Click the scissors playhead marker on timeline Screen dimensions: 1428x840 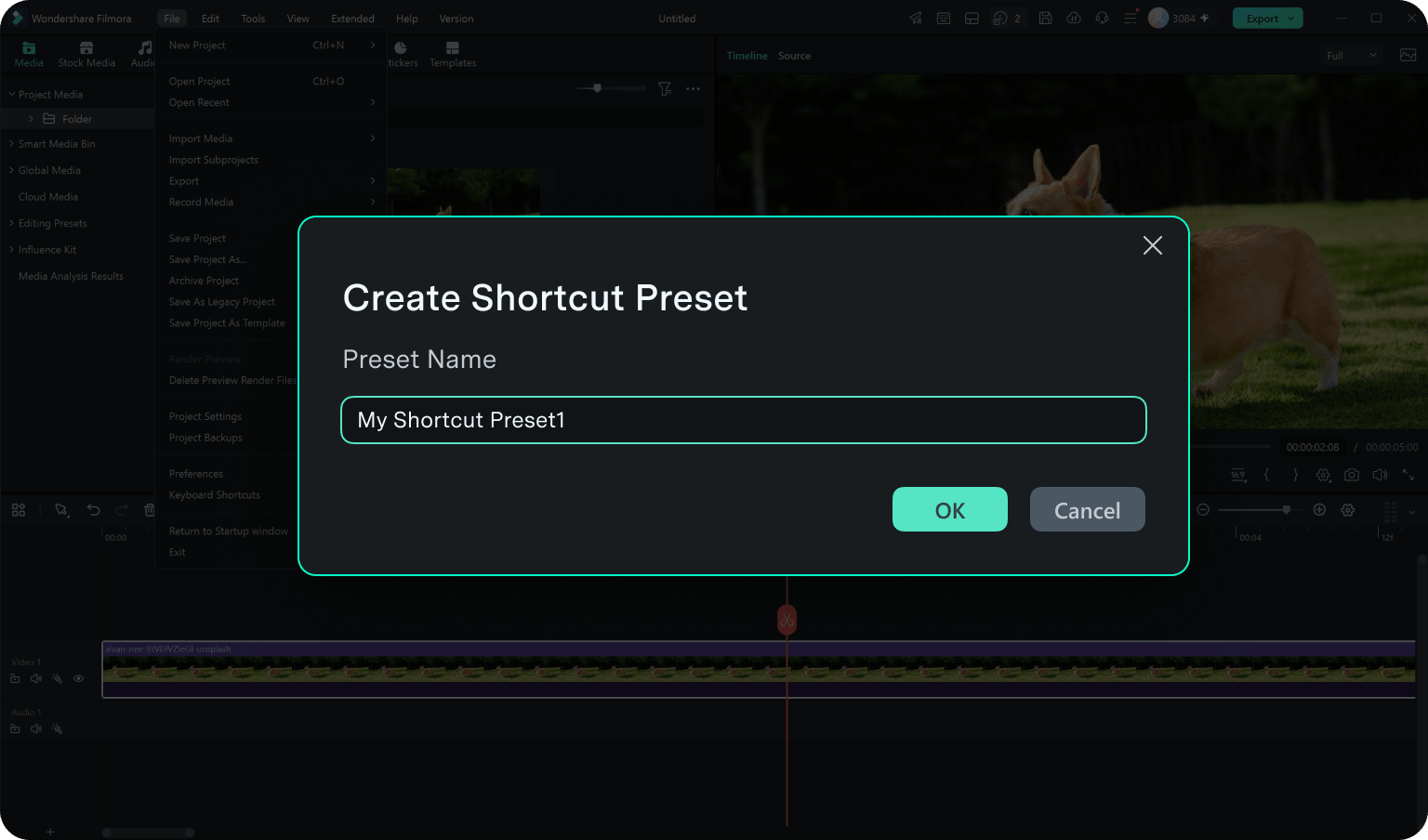point(787,620)
